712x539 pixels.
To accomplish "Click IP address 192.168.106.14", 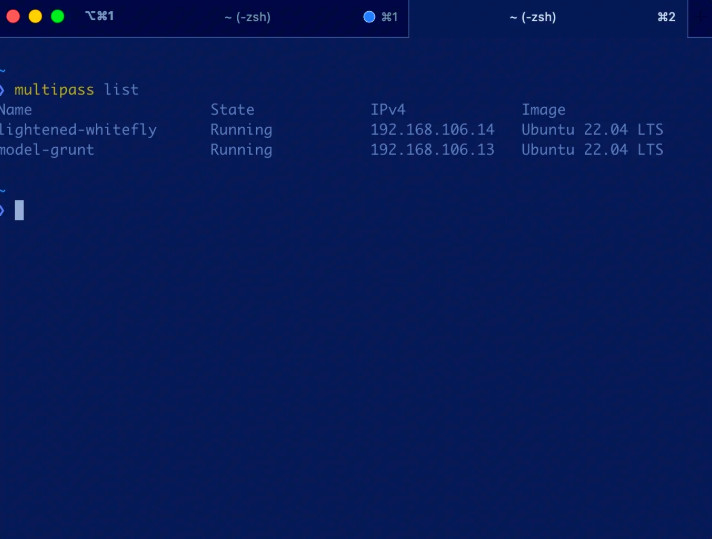I will (432, 130).
